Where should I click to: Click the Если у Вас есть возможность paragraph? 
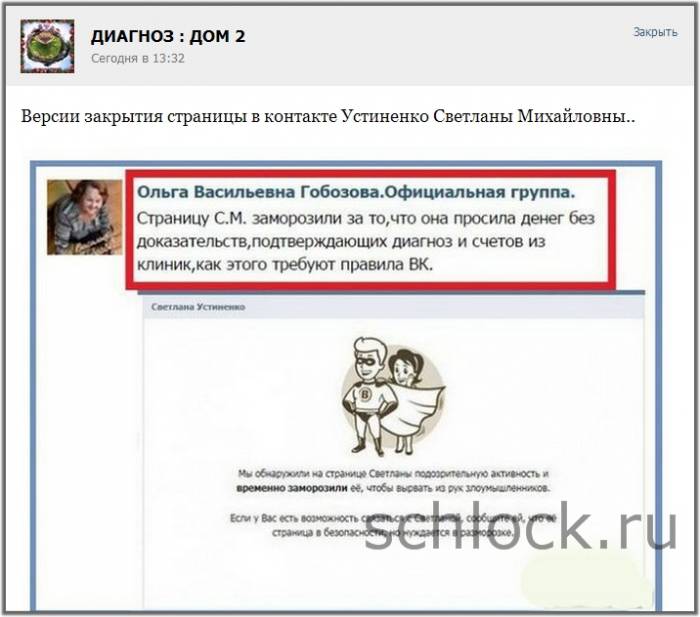[x=393, y=525]
